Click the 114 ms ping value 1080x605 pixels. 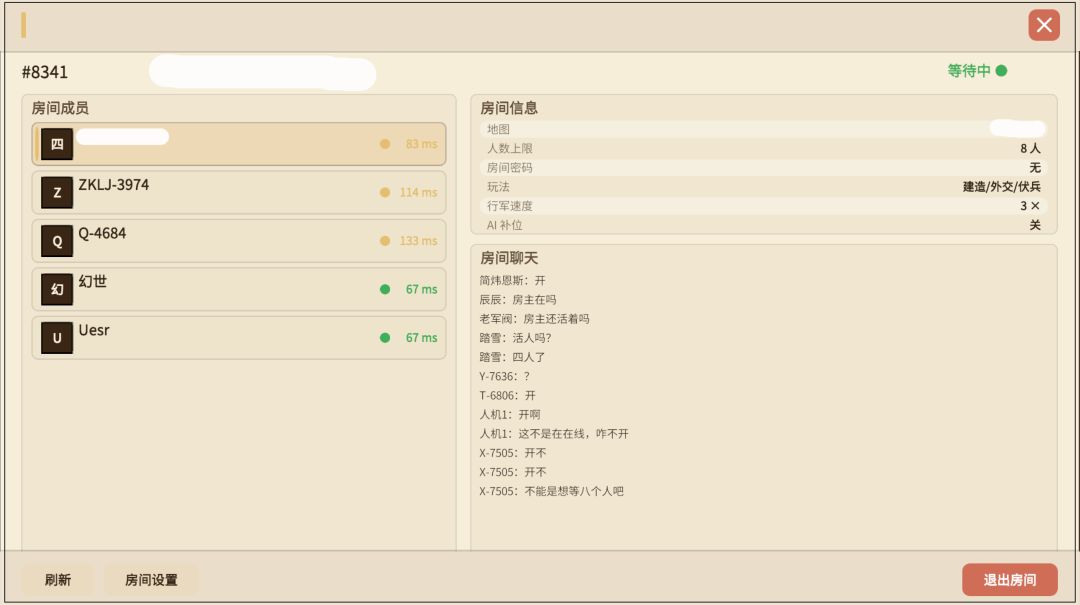[x=418, y=192]
